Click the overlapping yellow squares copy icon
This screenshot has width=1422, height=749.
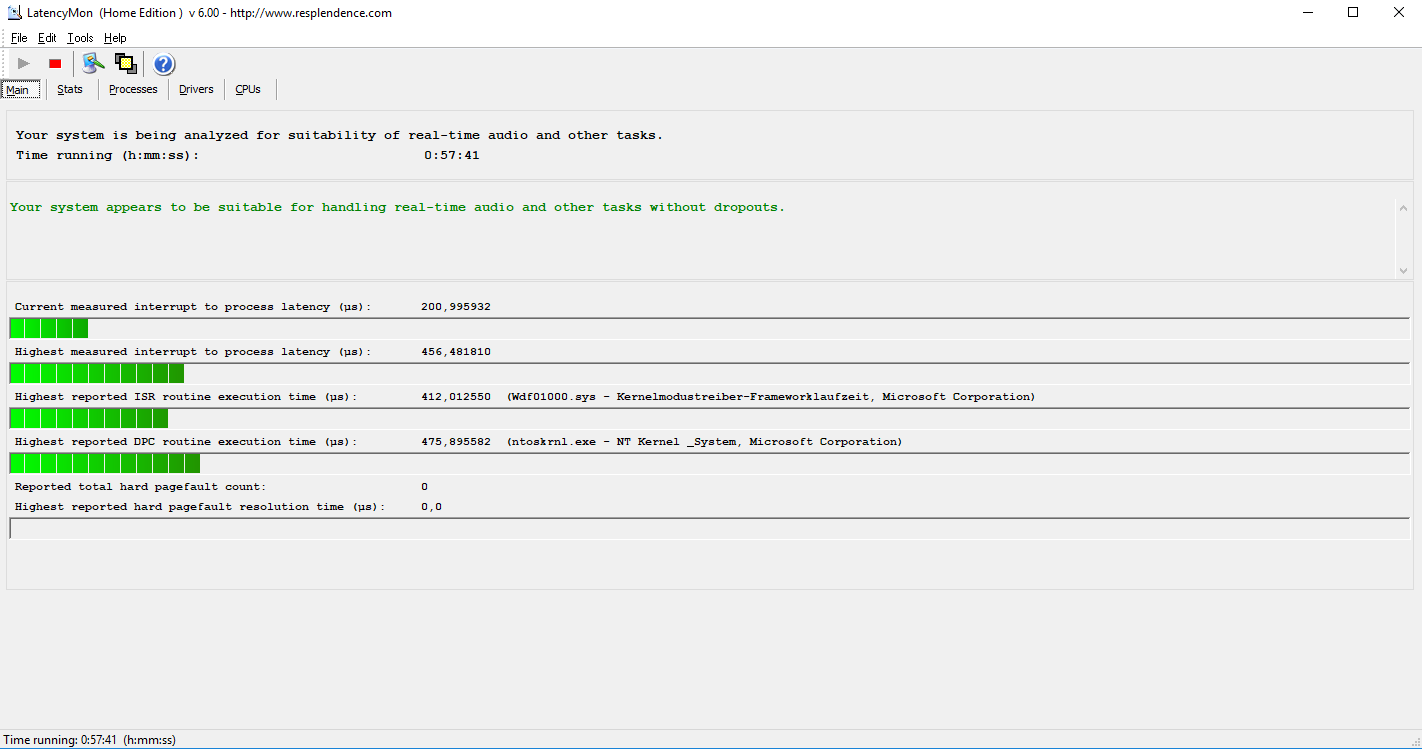click(x=125, y=64)
